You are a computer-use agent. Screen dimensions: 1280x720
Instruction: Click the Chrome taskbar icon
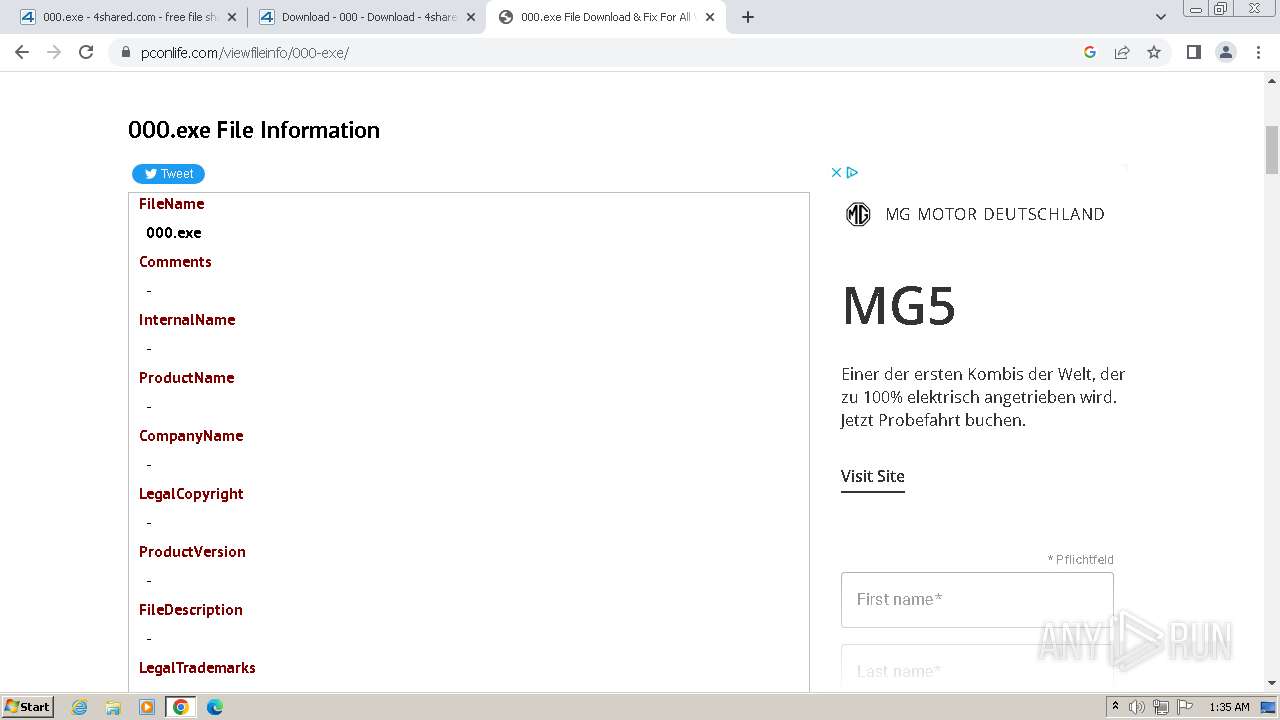[x=181, y=707]
